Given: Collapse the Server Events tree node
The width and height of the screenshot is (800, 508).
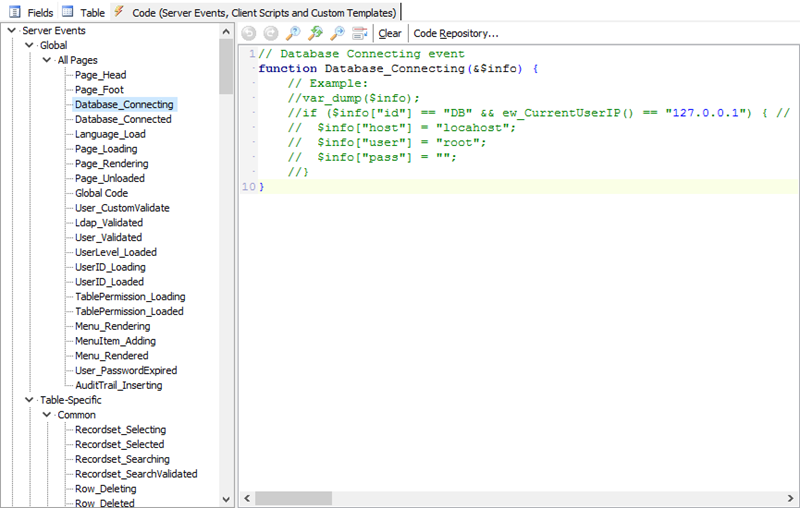Looking at the screenshot, I should coord(12,31).
